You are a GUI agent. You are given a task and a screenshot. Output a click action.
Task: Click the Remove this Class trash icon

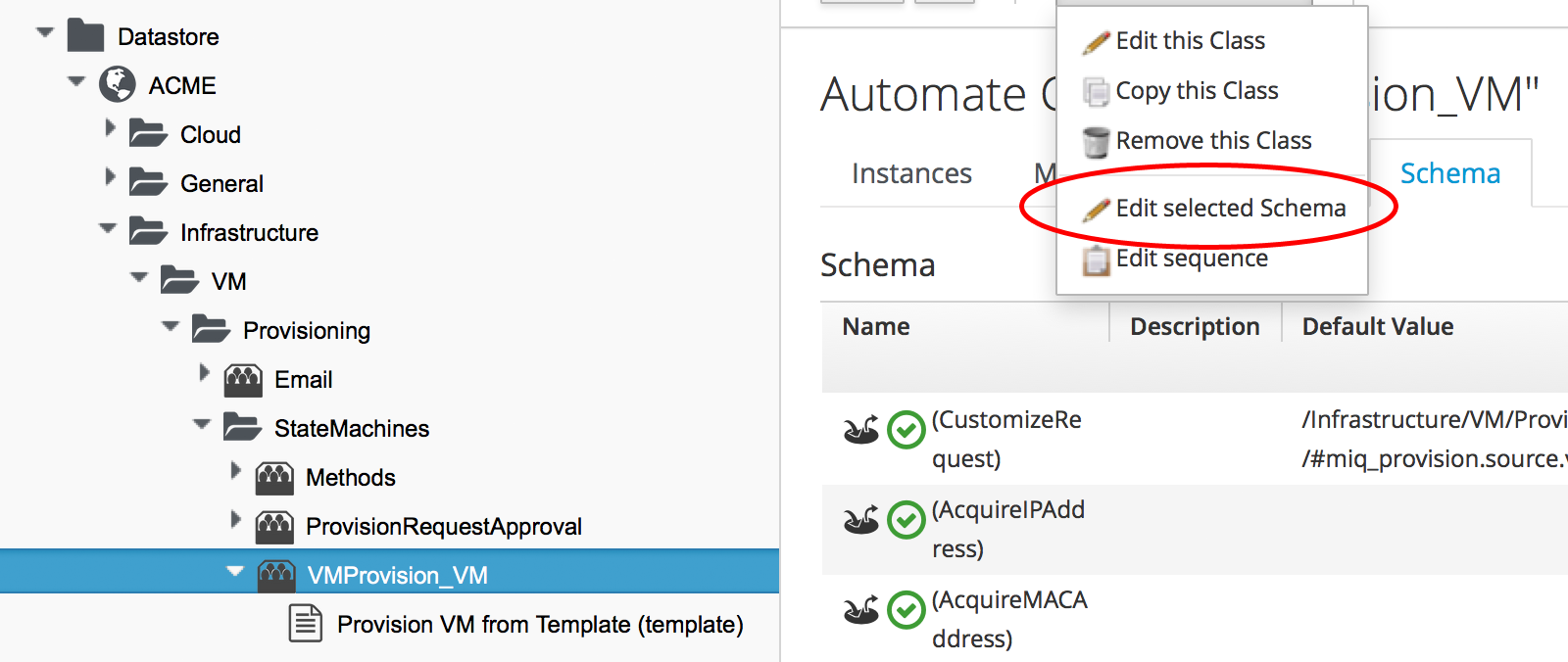point(1096,141)
